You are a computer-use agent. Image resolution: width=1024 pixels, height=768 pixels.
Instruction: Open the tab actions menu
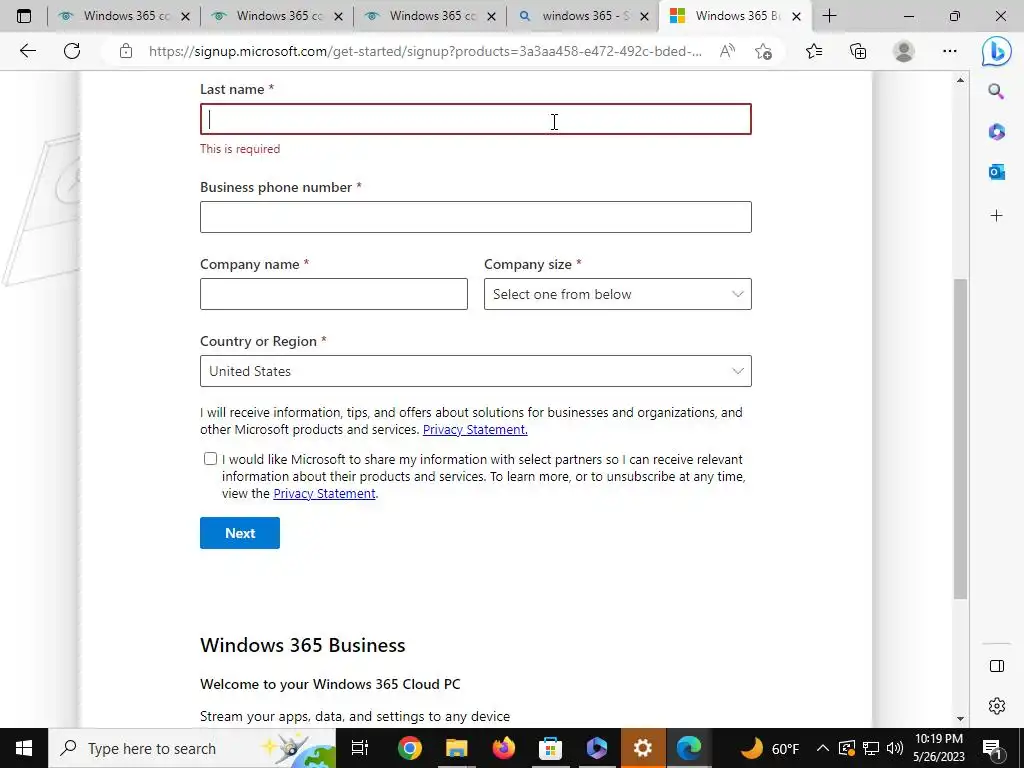click(x=24, y=16)
